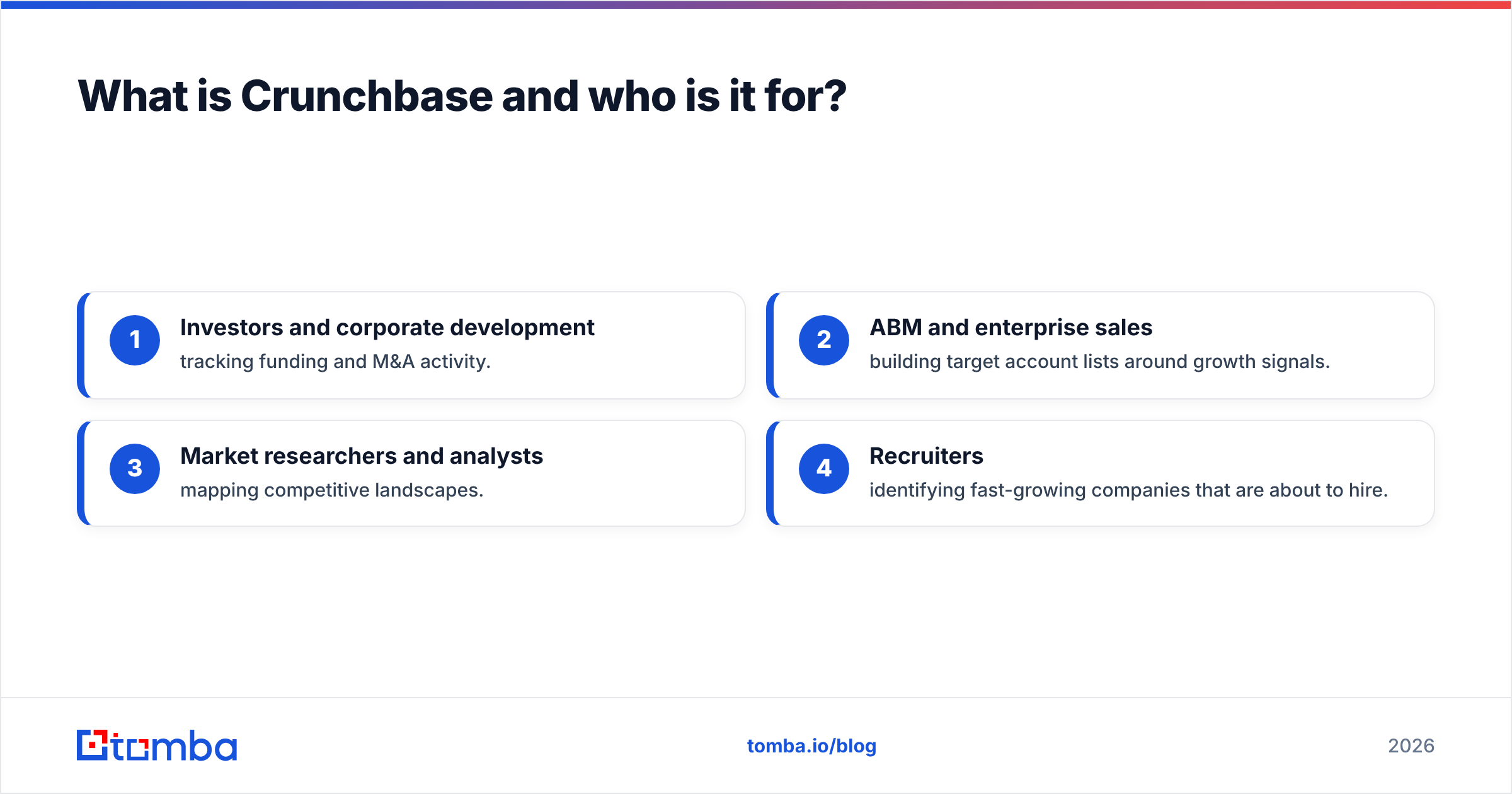
Task: Click the 2026 year label
Action: [x=1411, y=746]
